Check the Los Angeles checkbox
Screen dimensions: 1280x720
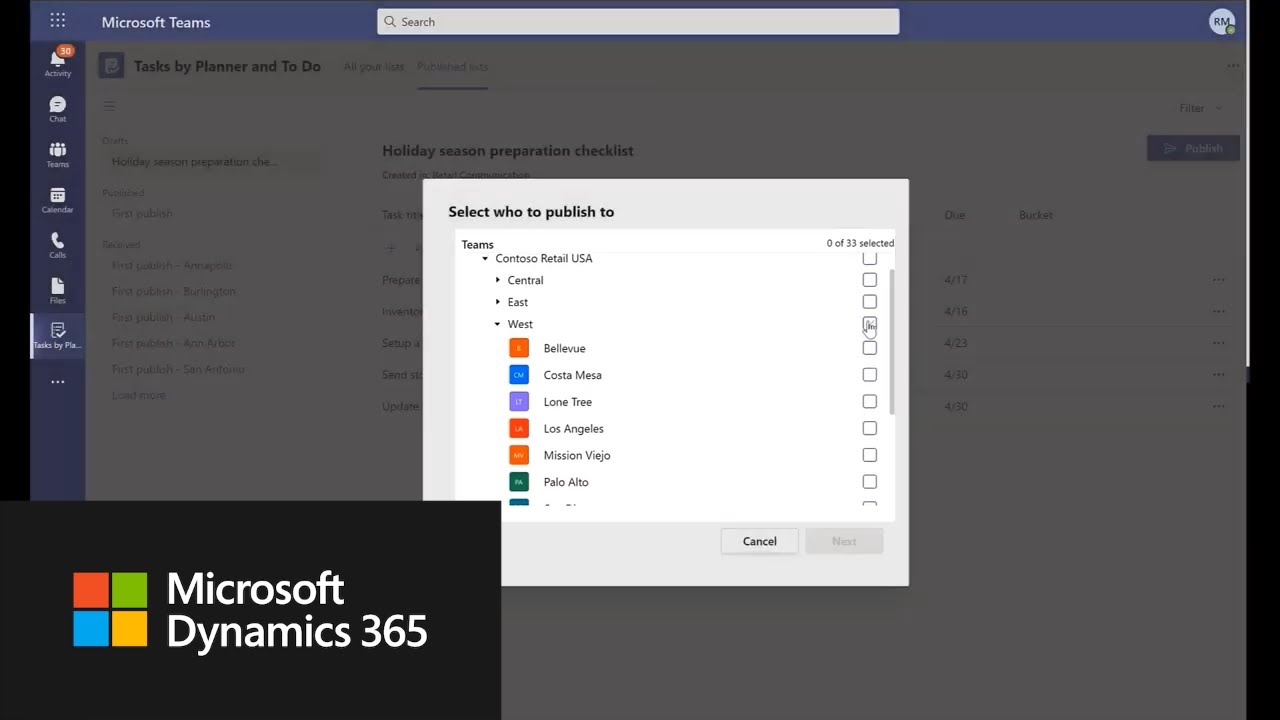(x=869, y=428)
